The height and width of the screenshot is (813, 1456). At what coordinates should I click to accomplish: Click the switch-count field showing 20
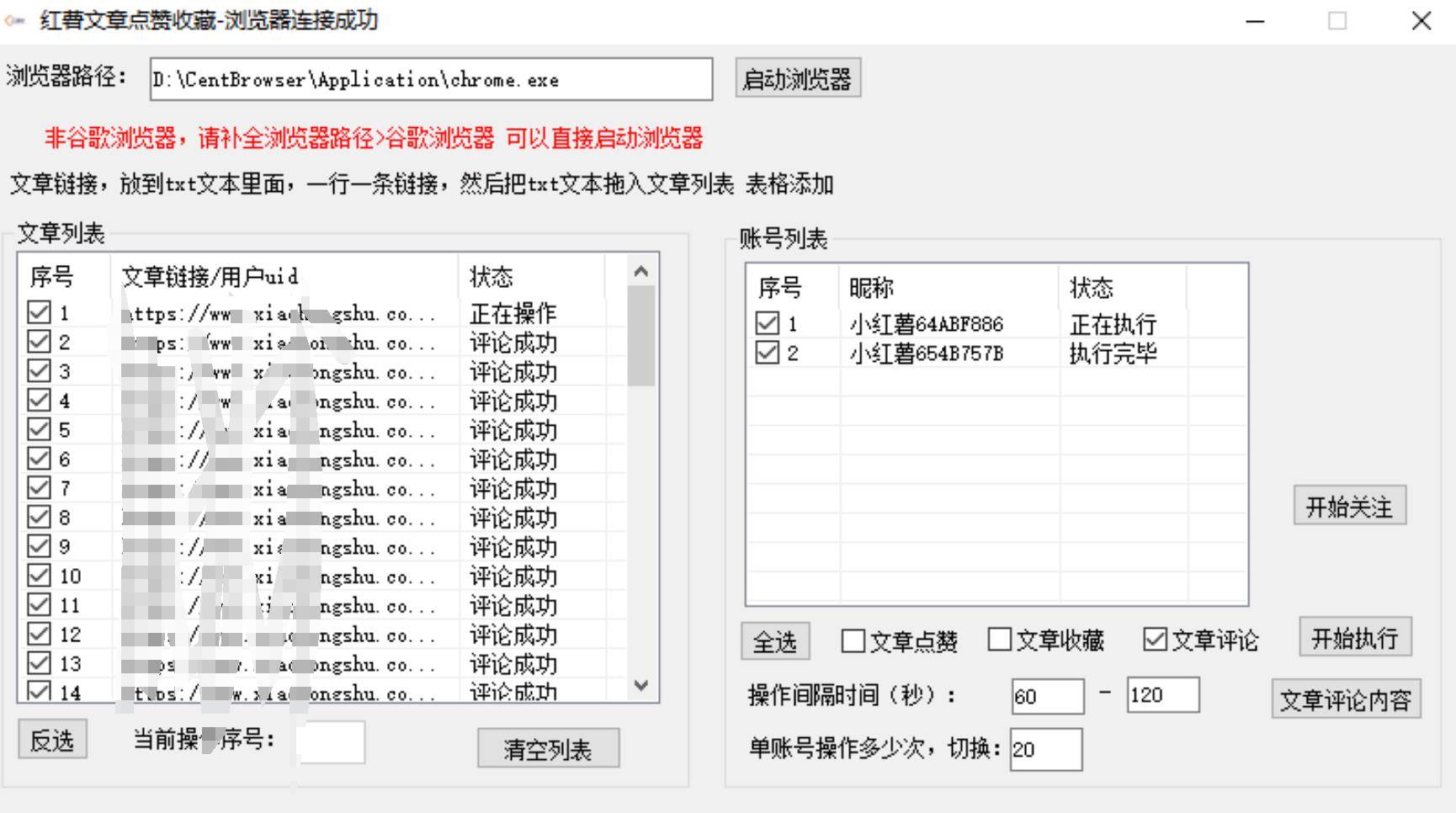[x=1046, y=749]
